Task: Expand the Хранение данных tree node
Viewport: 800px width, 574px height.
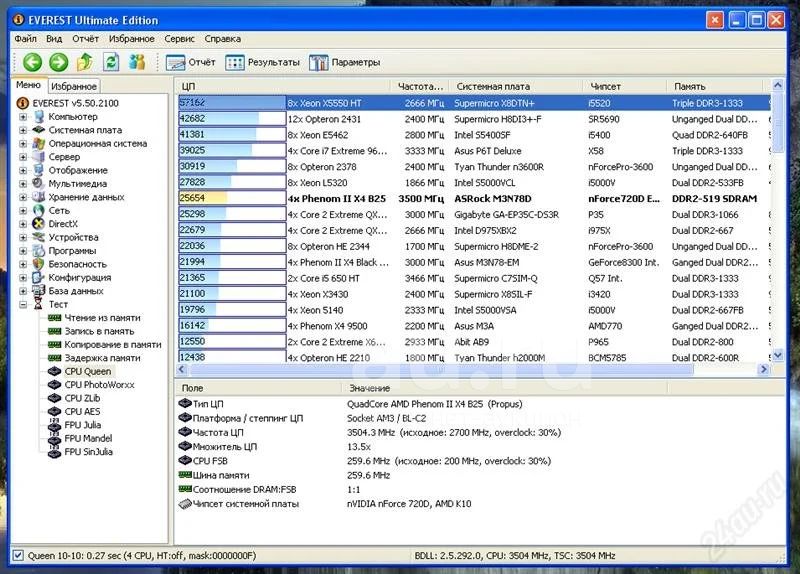Action: click(23, 197)
